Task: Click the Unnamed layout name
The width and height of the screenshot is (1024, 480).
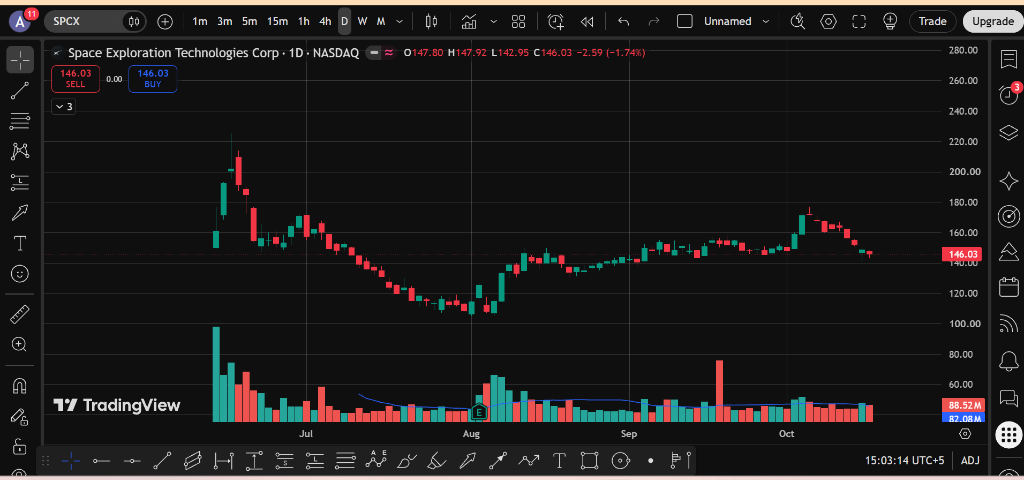Action: 728,22
